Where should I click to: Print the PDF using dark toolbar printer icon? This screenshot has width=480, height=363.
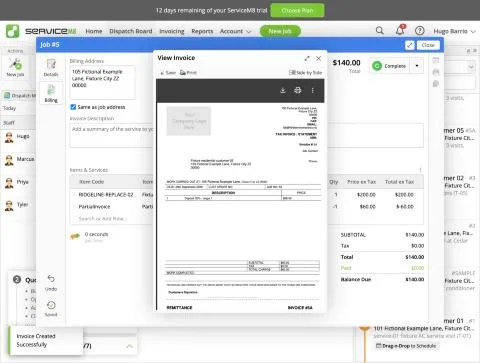tap(298, 90)
